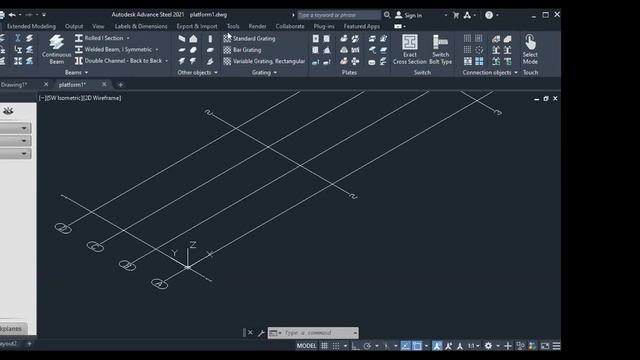640x360 pixels.
Task: Choose the Double Channel Back to Back icon
Action: tap(79, 61)
